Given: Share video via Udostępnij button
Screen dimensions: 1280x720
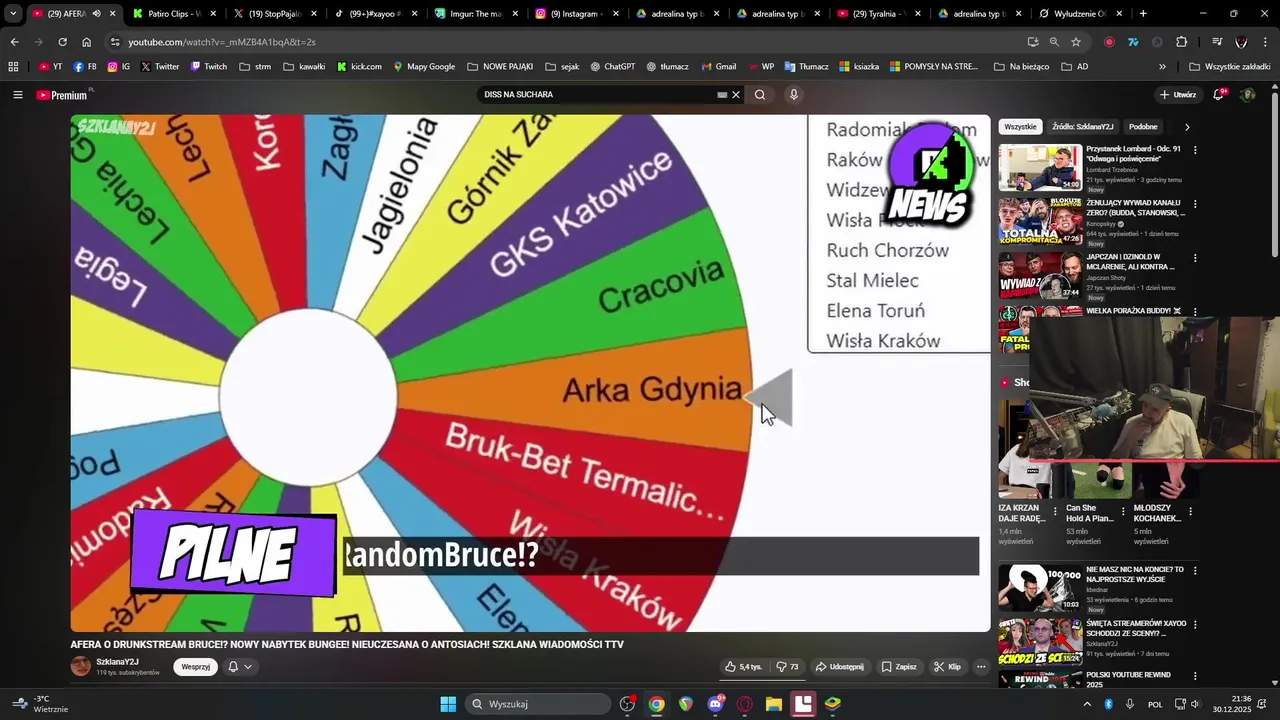Looking at the screenshot, I should tap(839, 667).
